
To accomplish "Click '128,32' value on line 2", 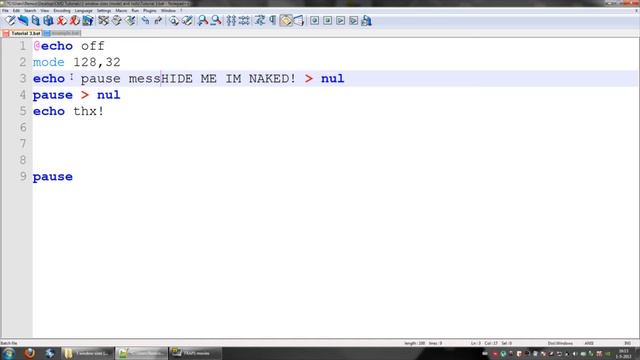I will point(97,62).
